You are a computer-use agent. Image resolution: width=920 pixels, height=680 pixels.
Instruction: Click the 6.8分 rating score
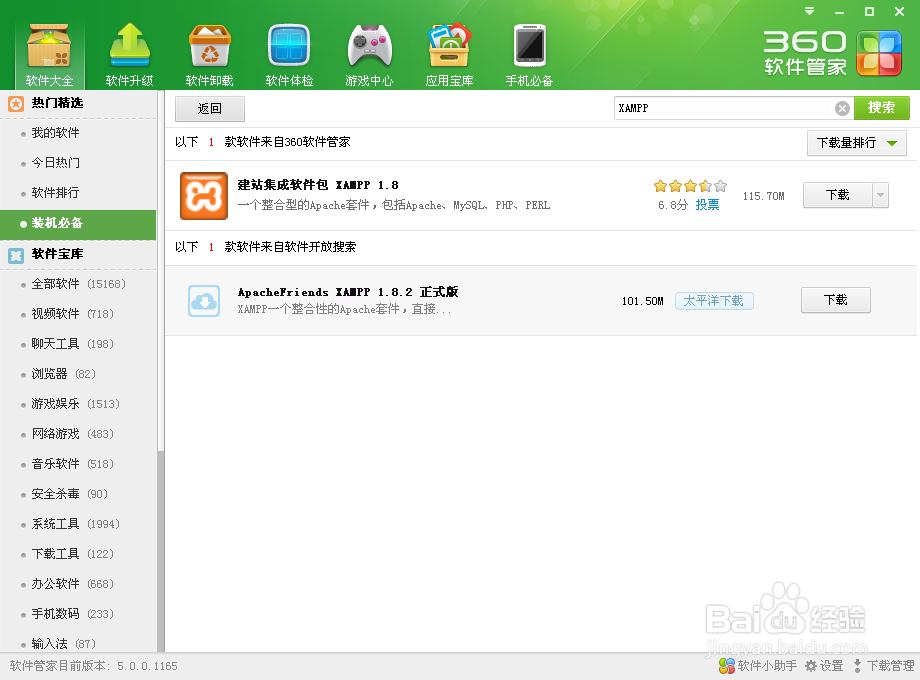672,205
